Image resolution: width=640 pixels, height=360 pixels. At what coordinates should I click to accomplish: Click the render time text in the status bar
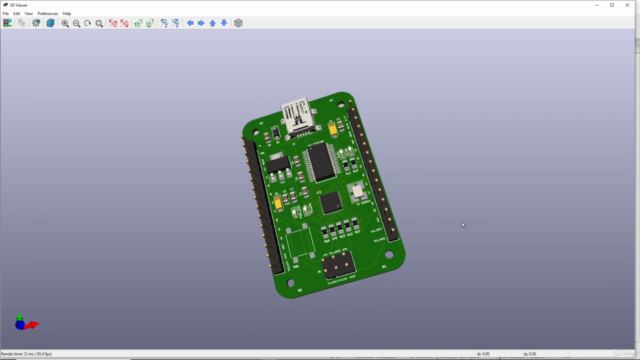(x=27, y=354)
